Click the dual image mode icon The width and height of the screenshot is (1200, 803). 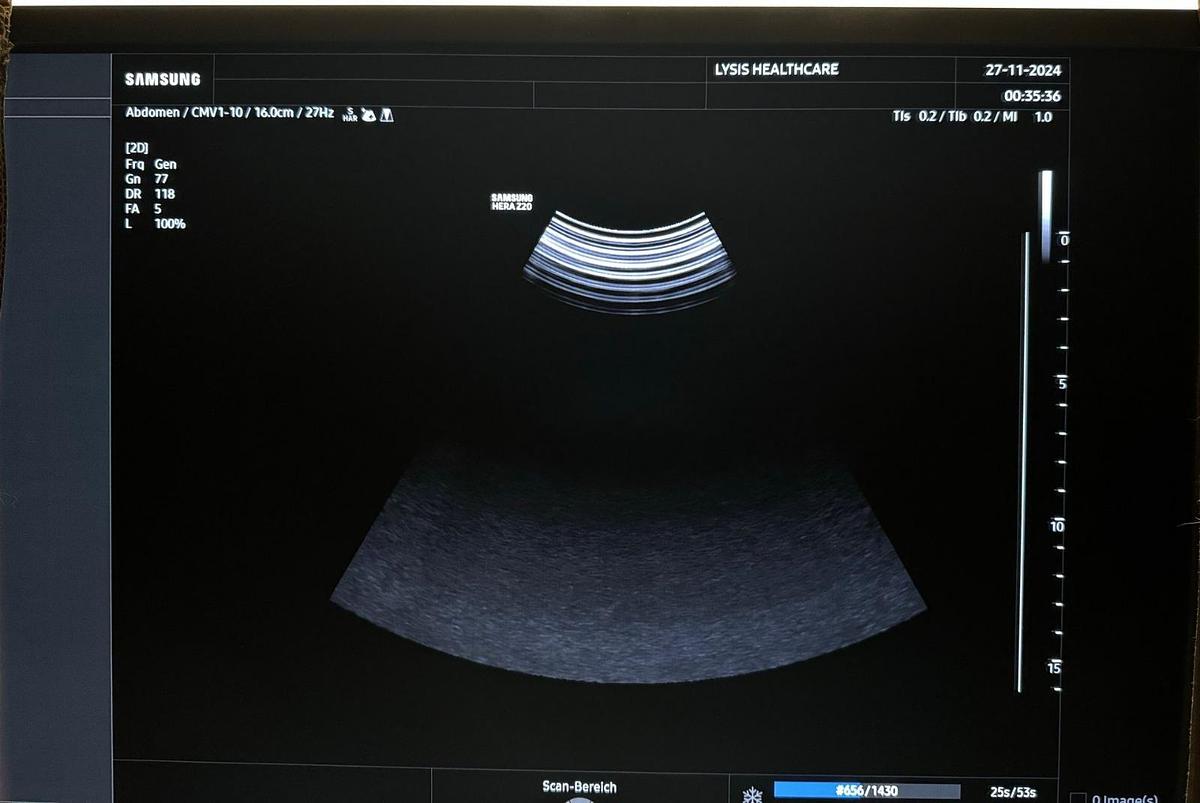tap(388, 115)
